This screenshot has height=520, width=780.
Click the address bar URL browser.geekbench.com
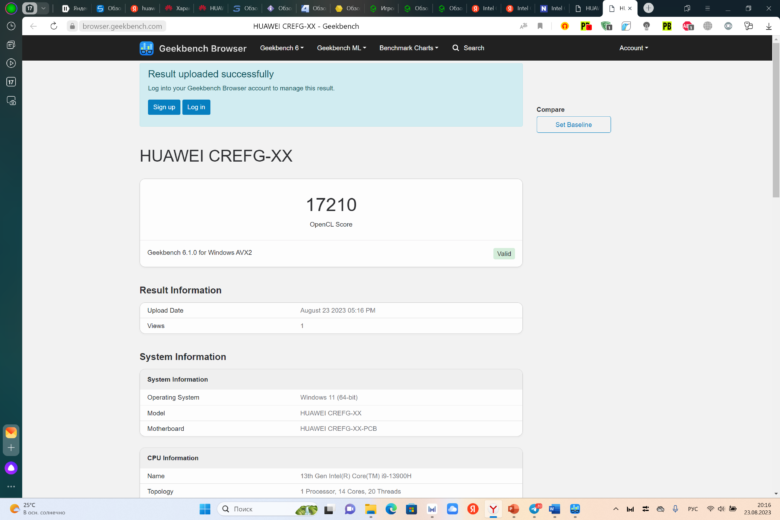tap(122, 26)
